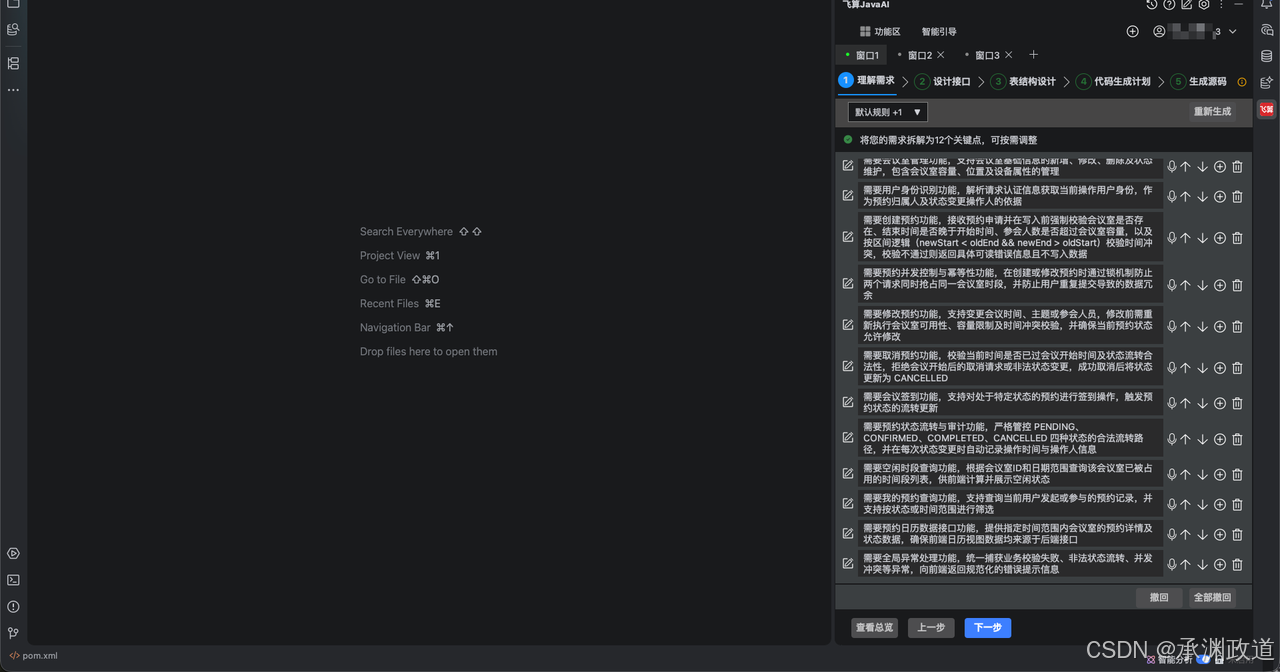Open the Database tool window icon
Screen dimensions: 1280x672
coord(1267,56)
